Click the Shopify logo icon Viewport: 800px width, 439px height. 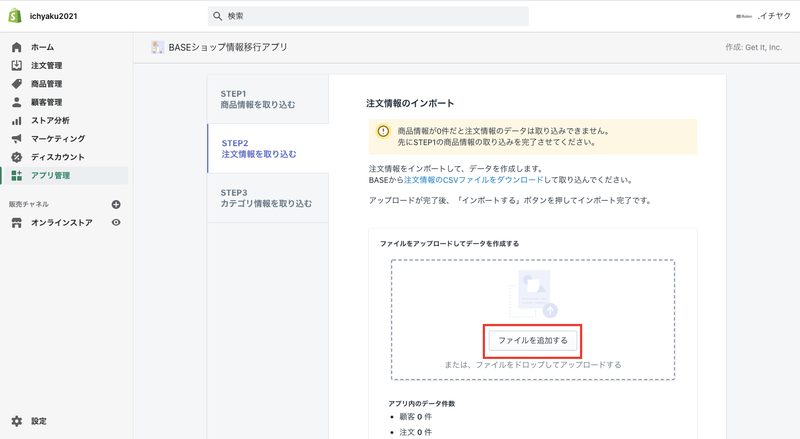[x=15, y=15]
